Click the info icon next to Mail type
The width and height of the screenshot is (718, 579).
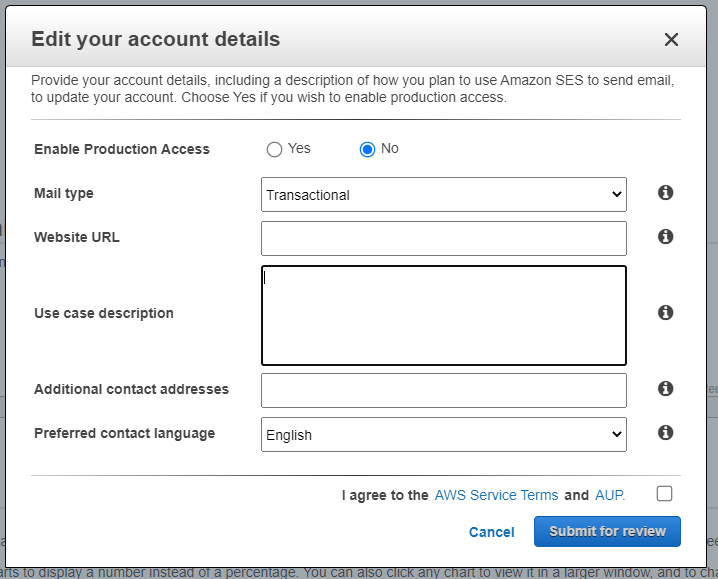[665, 193]
